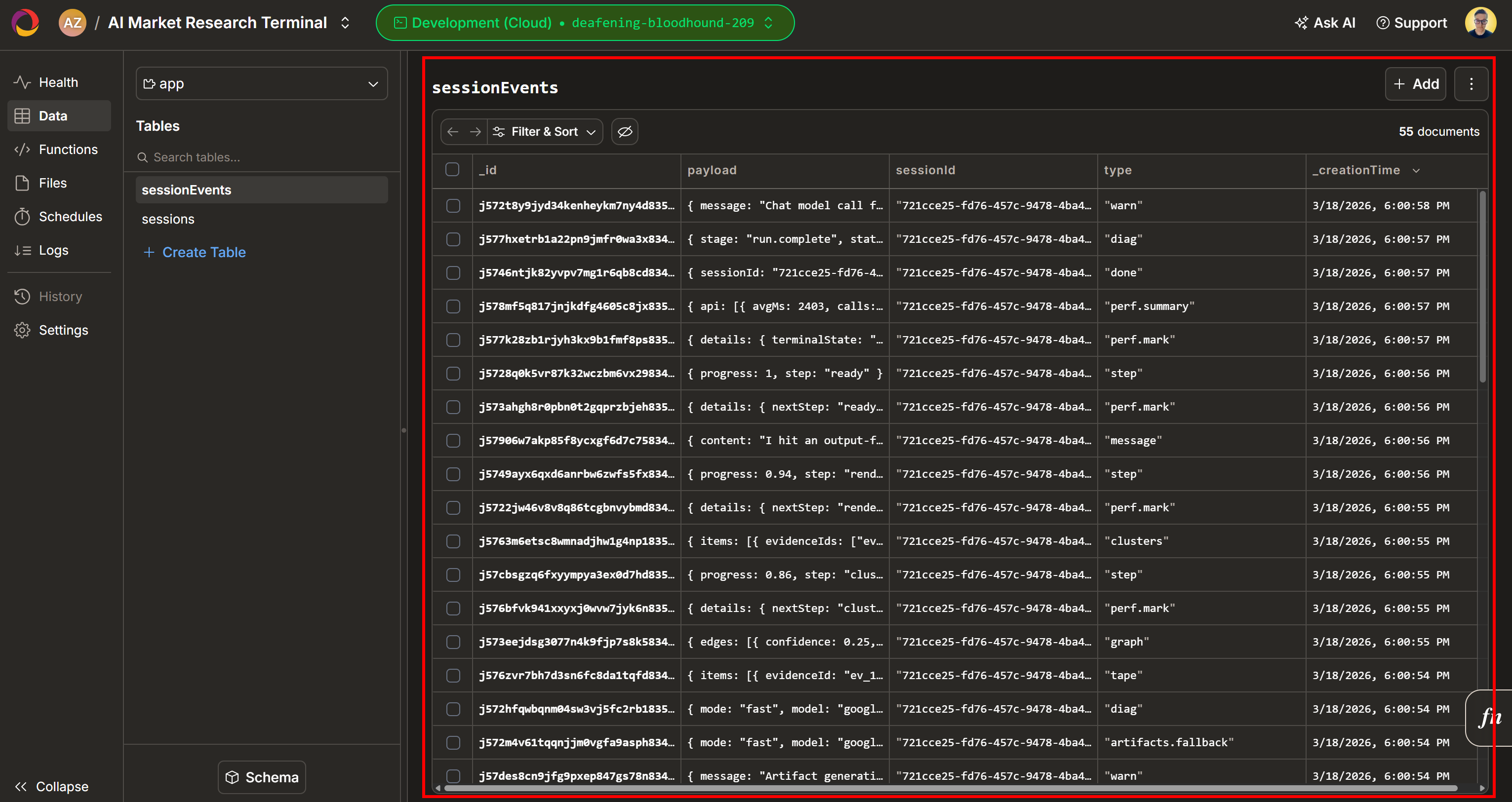
Task: Open the Files section
Action: tap(52, 183)
